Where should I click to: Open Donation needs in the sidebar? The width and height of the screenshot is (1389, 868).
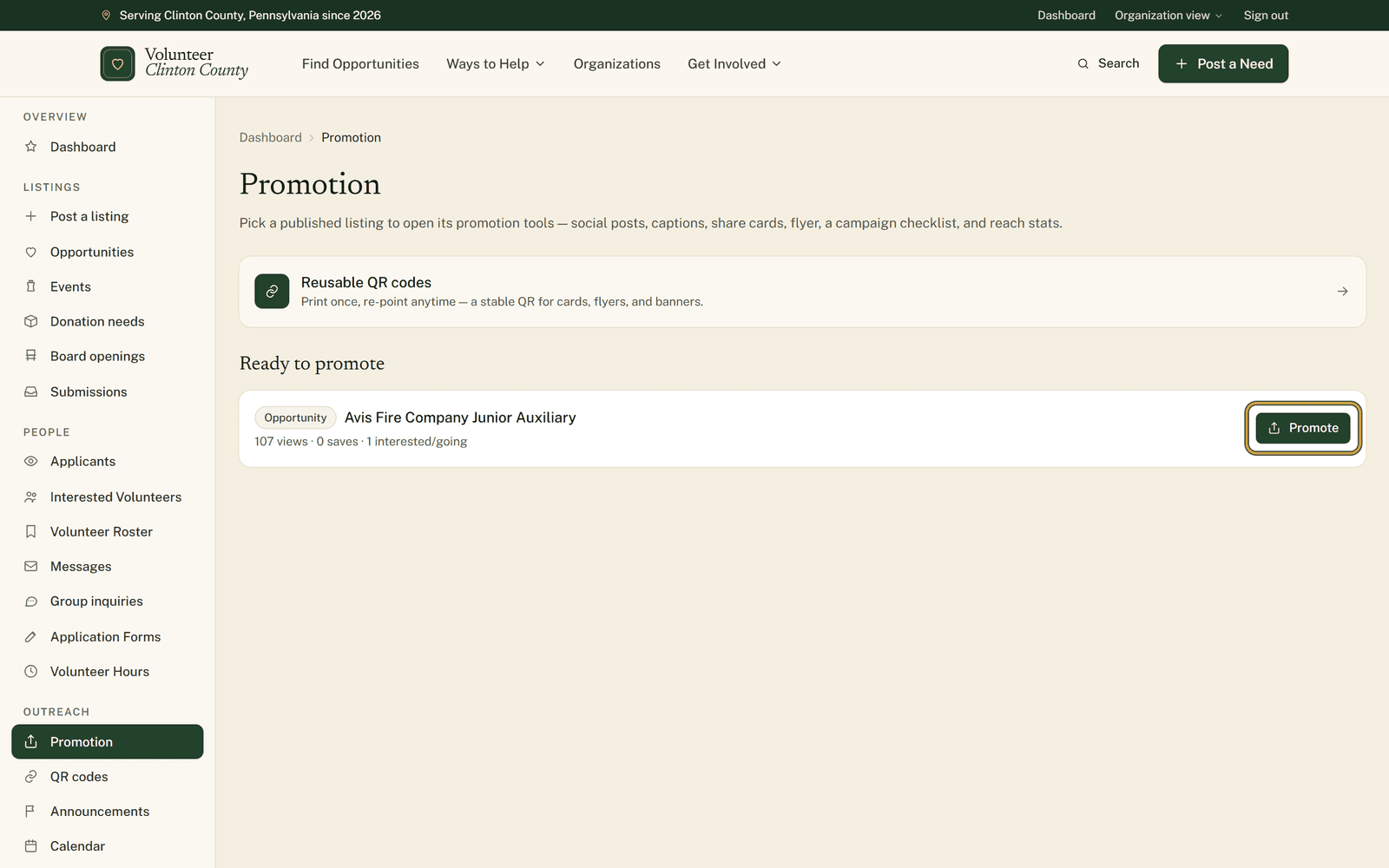108,321
